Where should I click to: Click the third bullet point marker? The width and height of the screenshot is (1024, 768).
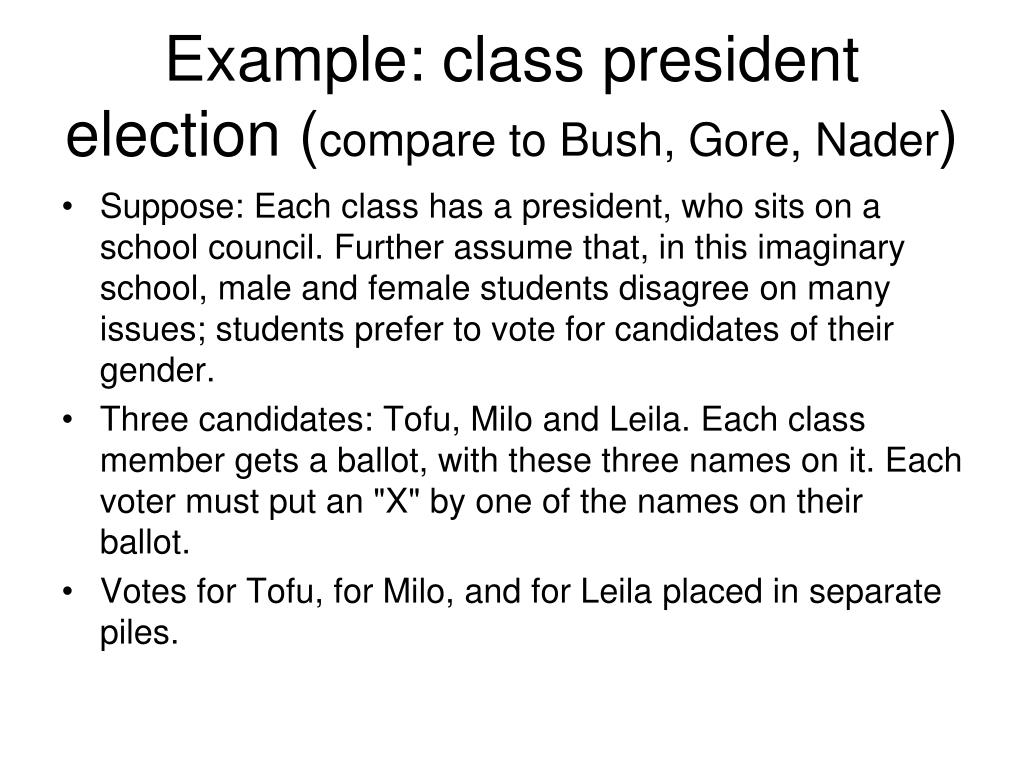67,592
